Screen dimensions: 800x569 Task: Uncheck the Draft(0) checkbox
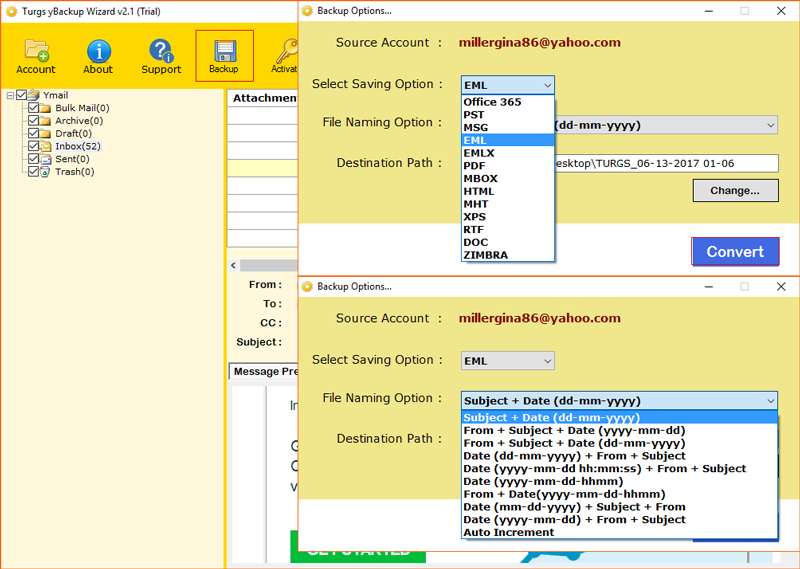click(x=33, y=133)
